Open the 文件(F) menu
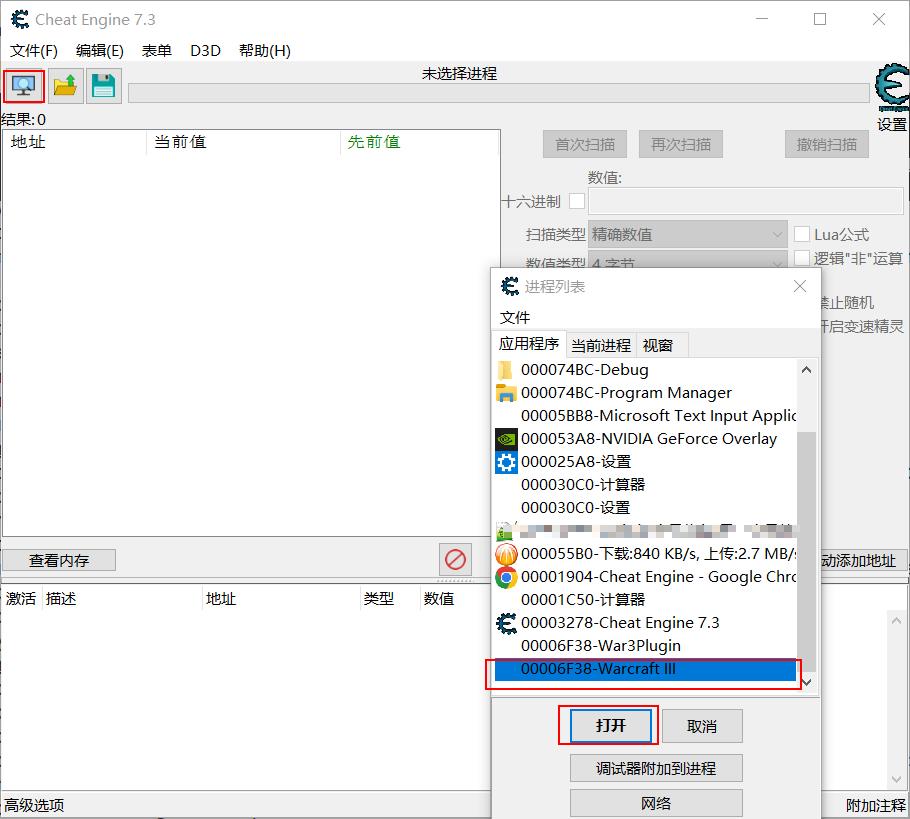This screenshot has height=819, width=910. tap(34, 51)
